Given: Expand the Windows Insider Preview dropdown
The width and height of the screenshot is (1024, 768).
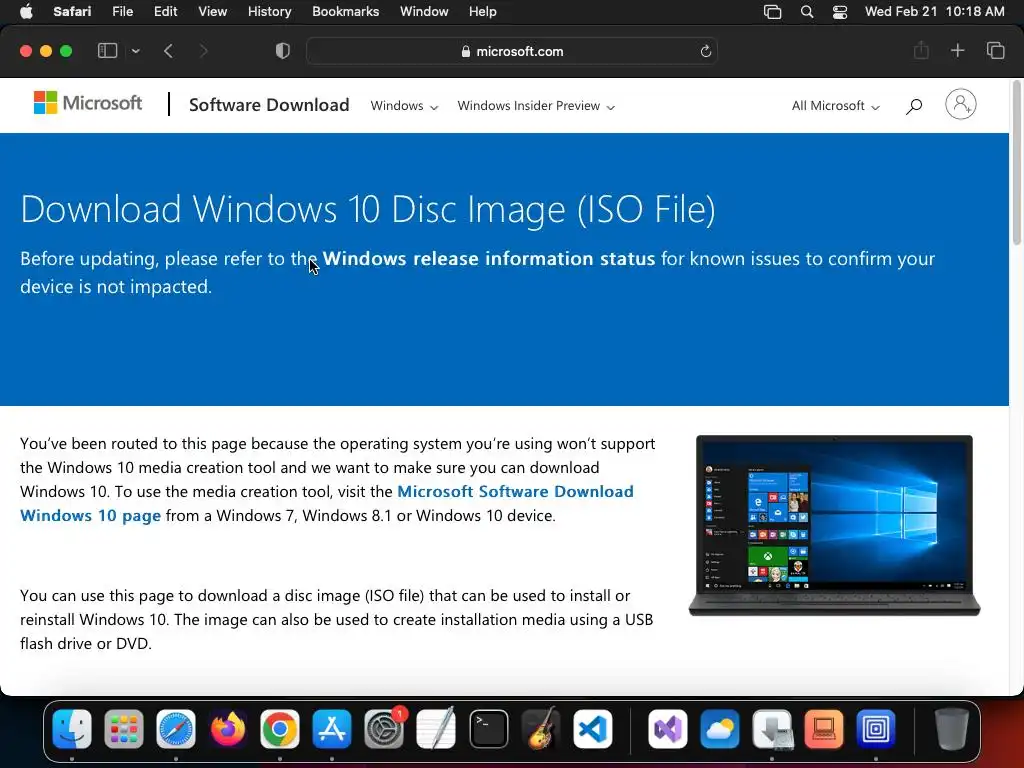Looking at the screenshot, I should tap(536, 106).
